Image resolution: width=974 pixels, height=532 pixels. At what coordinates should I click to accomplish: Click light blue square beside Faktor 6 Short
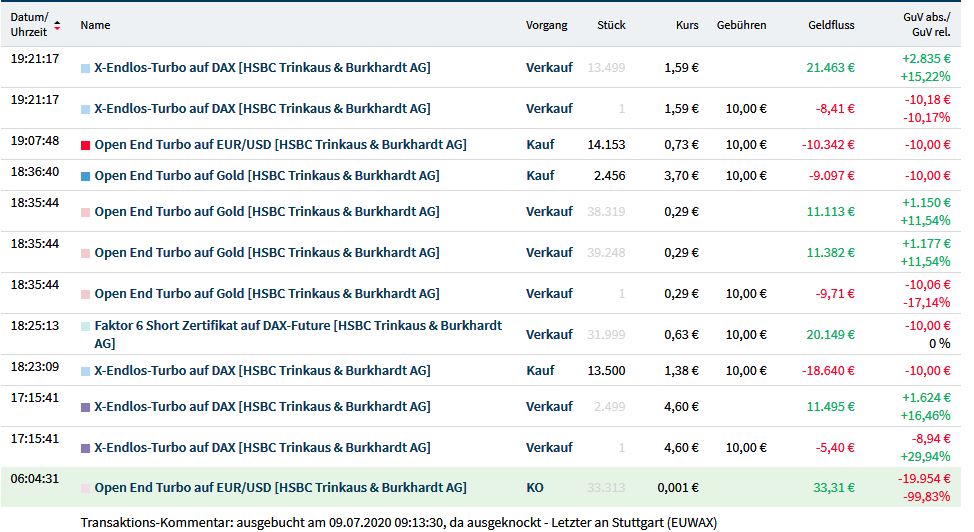click(x=85, y=327)
